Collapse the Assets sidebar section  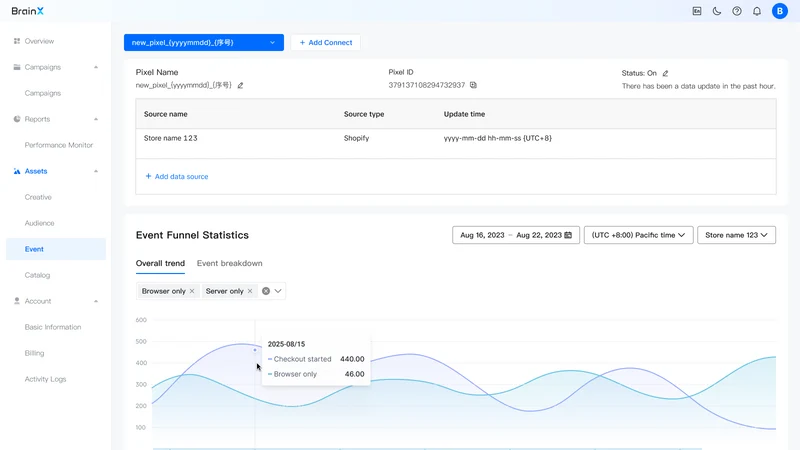tap(96, 171)
